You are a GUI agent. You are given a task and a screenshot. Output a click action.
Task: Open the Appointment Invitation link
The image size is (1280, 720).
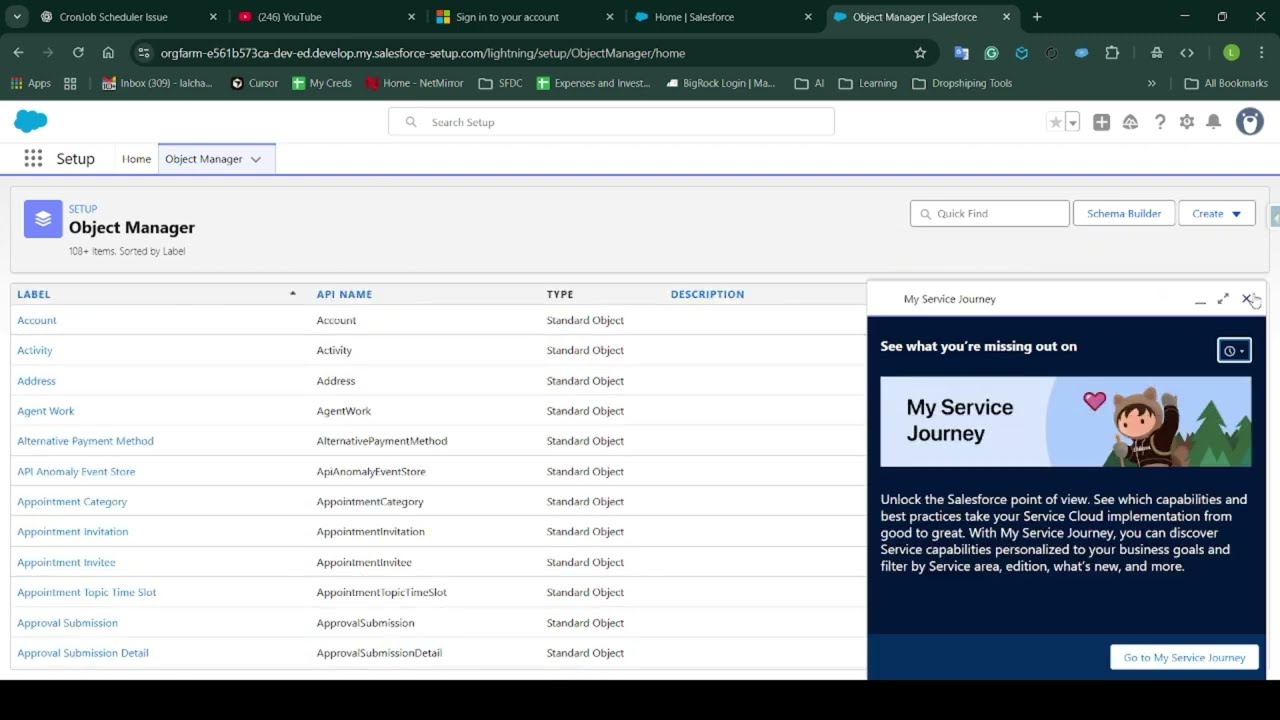coord(73,532)
